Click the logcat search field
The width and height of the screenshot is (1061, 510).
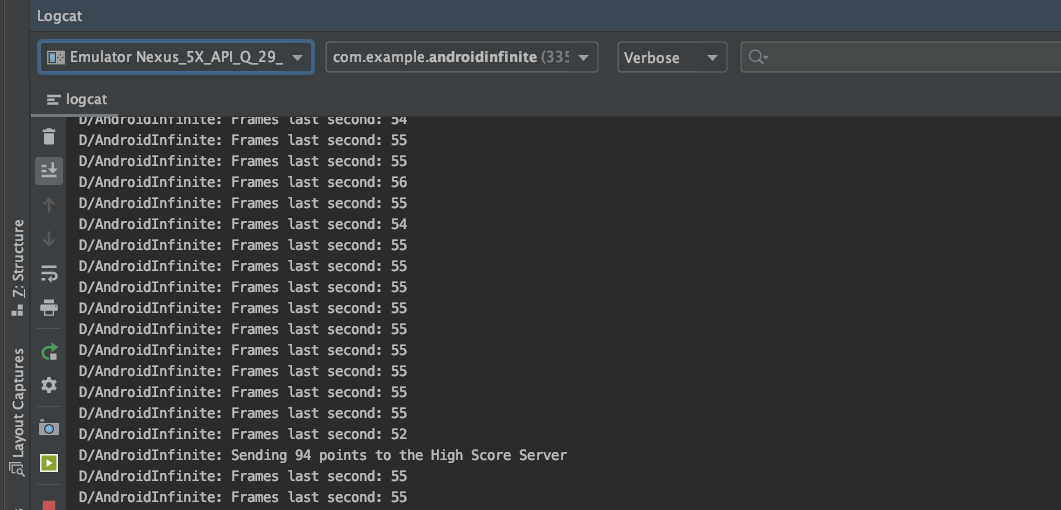(905, 57)
